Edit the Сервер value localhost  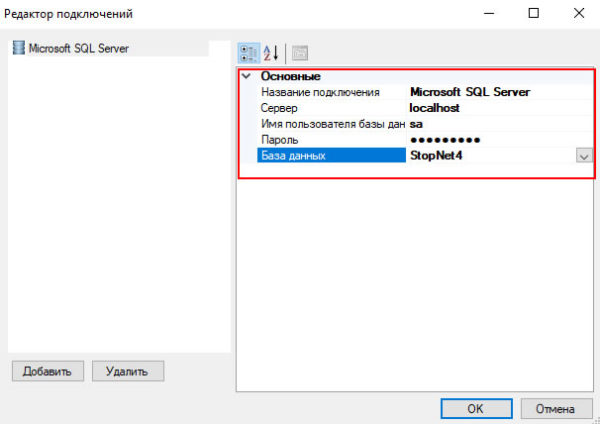(500, 108)
